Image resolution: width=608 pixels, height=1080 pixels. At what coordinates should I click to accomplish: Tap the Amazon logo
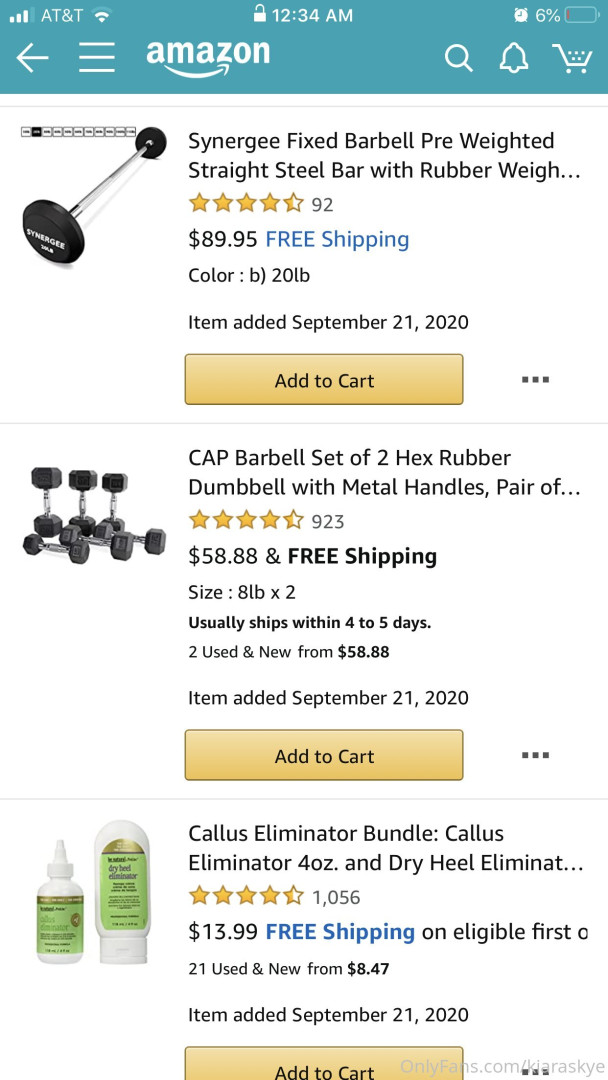click(208, 57)
